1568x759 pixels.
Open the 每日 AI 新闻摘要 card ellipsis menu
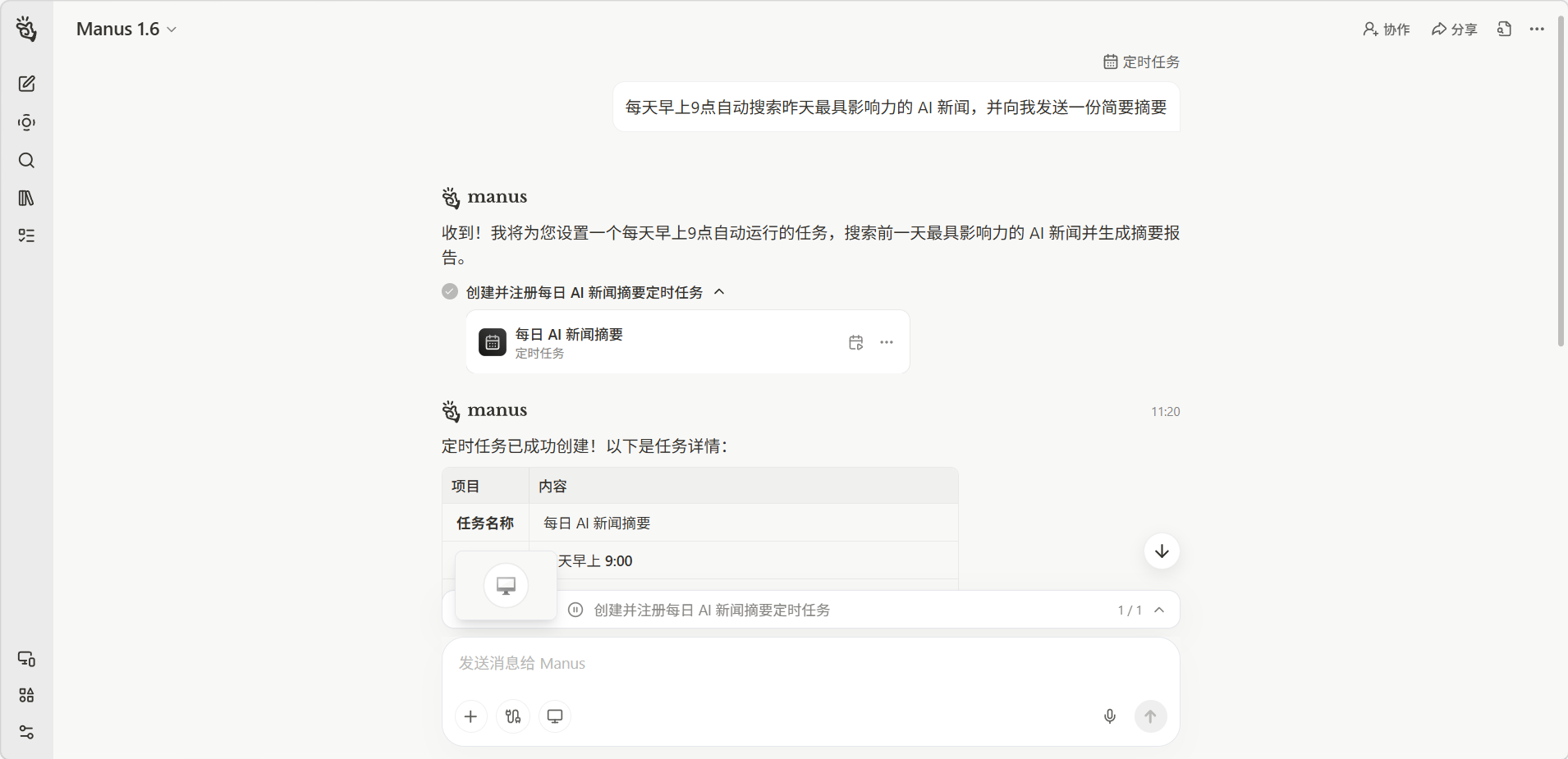coord(887,342)
